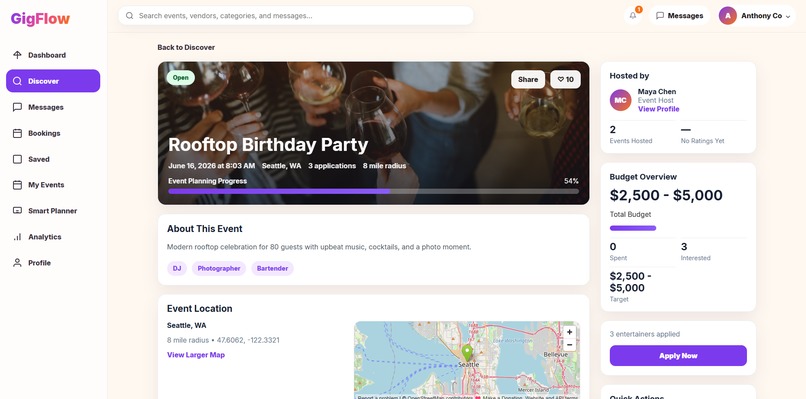Click the search magnifier icon in top bar

coord(130,16)
